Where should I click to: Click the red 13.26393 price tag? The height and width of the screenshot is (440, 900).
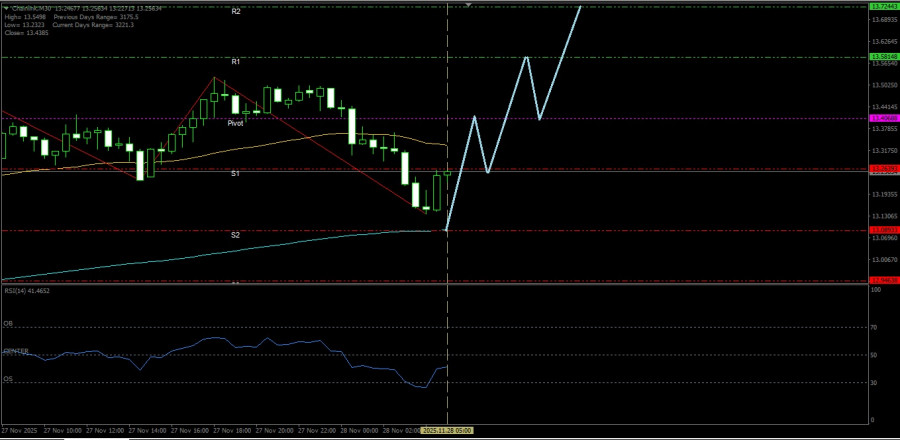[883, 169]
